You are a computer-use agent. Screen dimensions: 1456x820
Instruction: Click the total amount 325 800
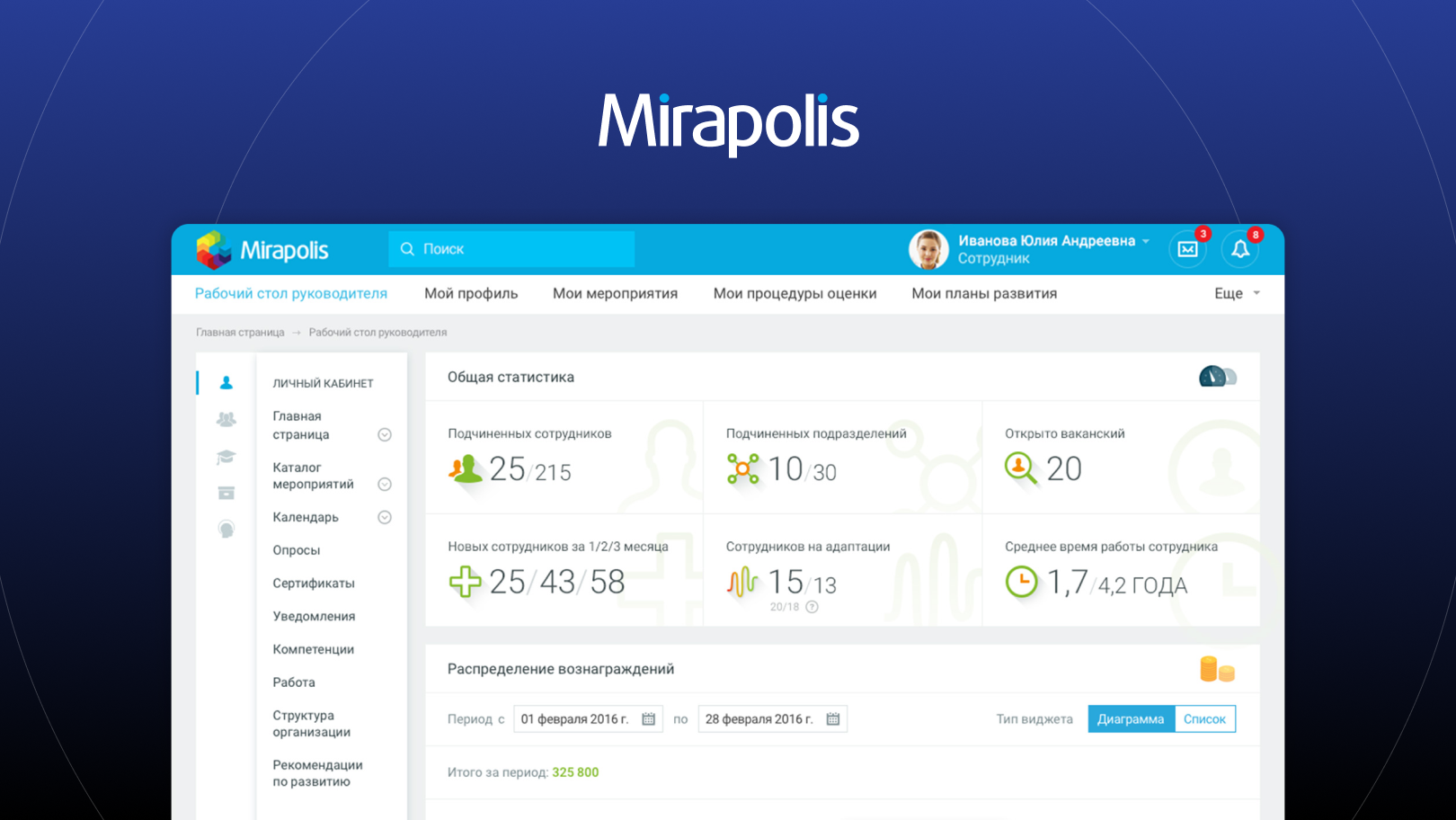pos(575,772)
